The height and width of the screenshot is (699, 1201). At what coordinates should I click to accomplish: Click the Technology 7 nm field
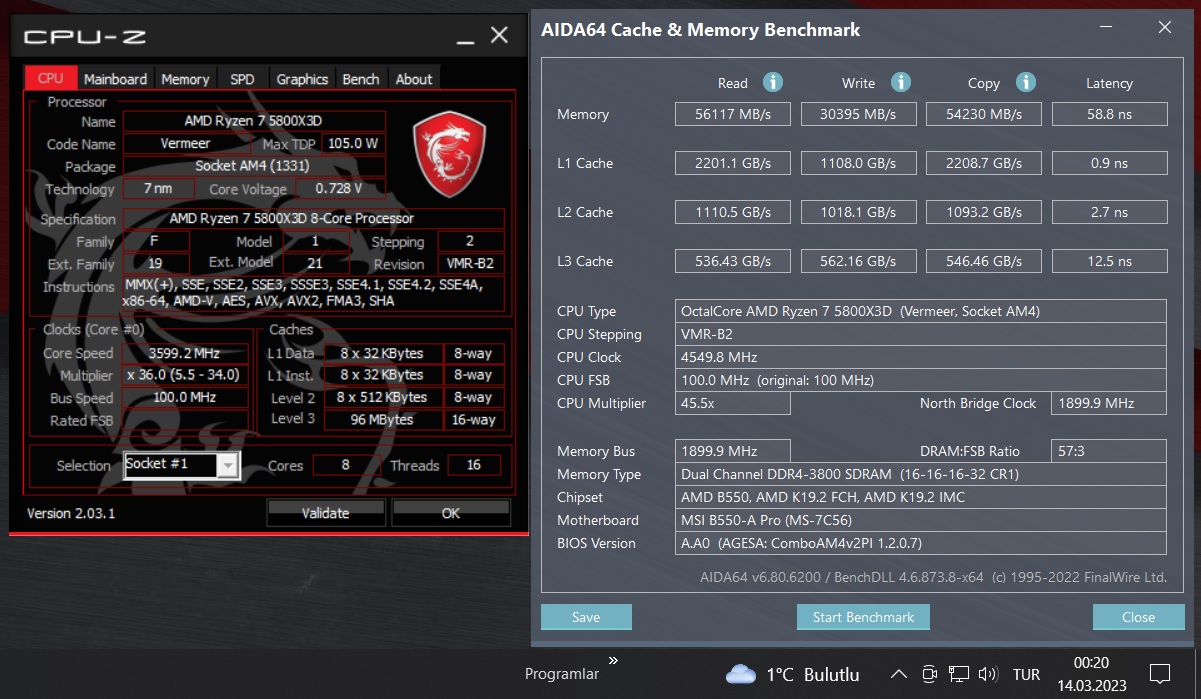pyautogui.click(x=156, y=188)
